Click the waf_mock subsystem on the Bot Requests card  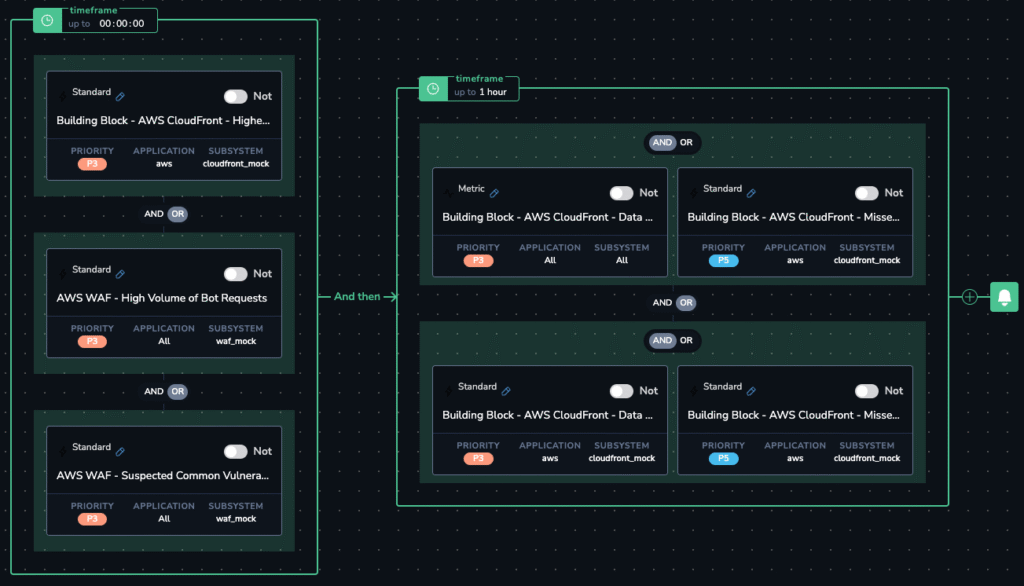[236, 342]
